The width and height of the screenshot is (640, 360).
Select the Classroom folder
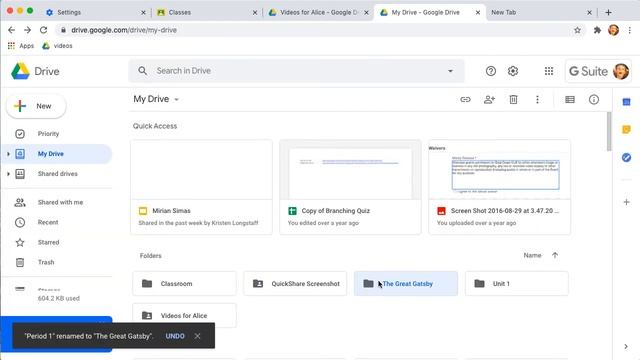[184, 283]
